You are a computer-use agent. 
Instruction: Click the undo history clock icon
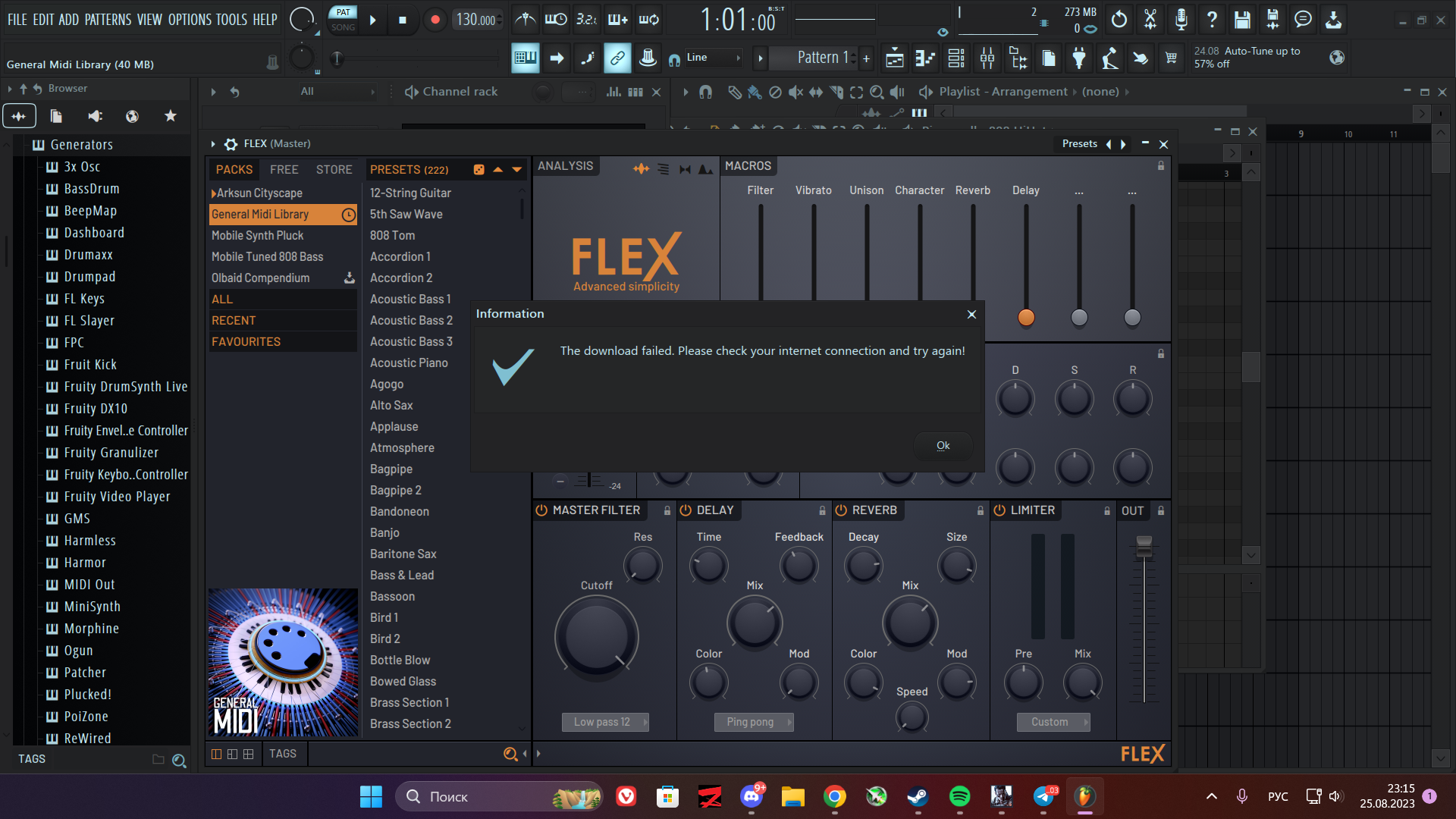tap(1119, 19)
